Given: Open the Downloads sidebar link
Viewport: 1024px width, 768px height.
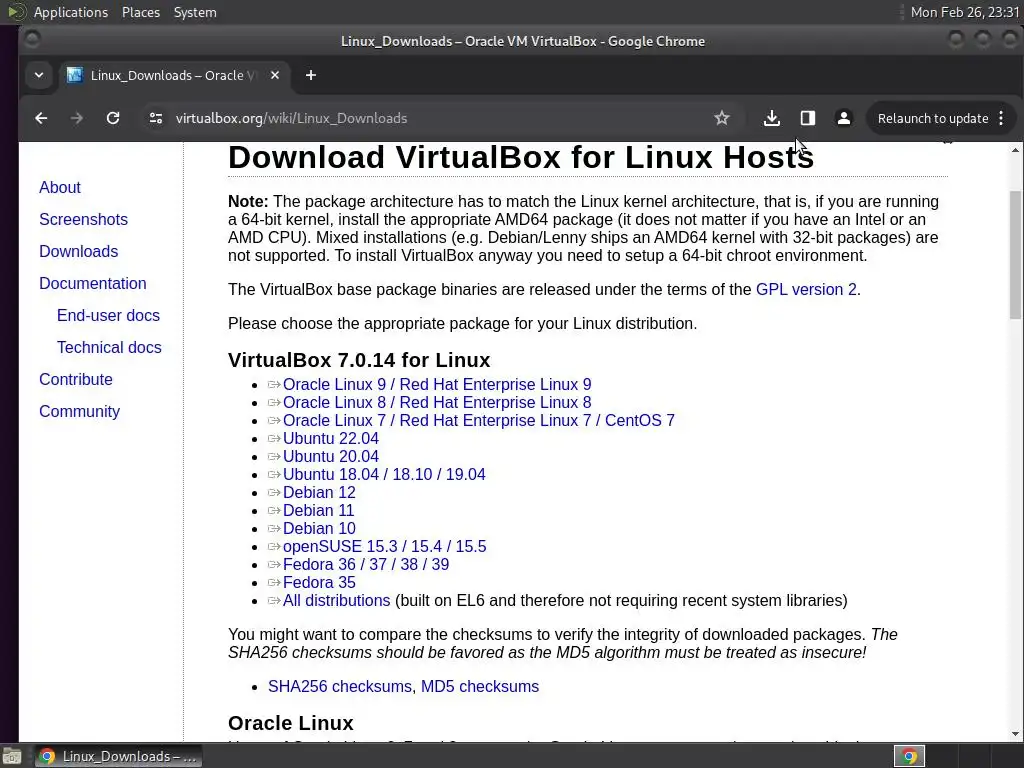Looking at the screenshot, I should pyautogui.click(x=78, y=251).
